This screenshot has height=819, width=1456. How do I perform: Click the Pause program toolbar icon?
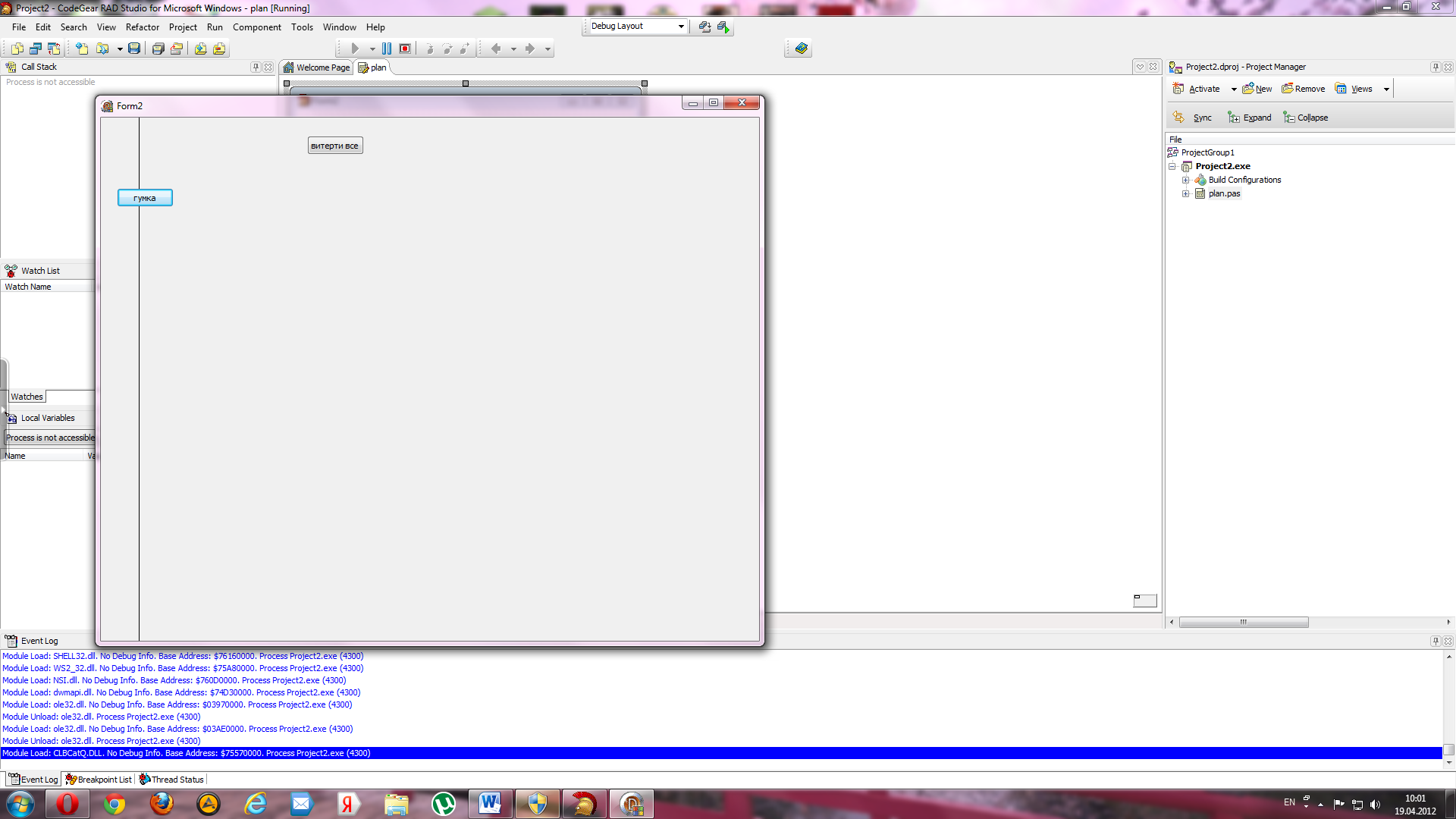point(387,49)
